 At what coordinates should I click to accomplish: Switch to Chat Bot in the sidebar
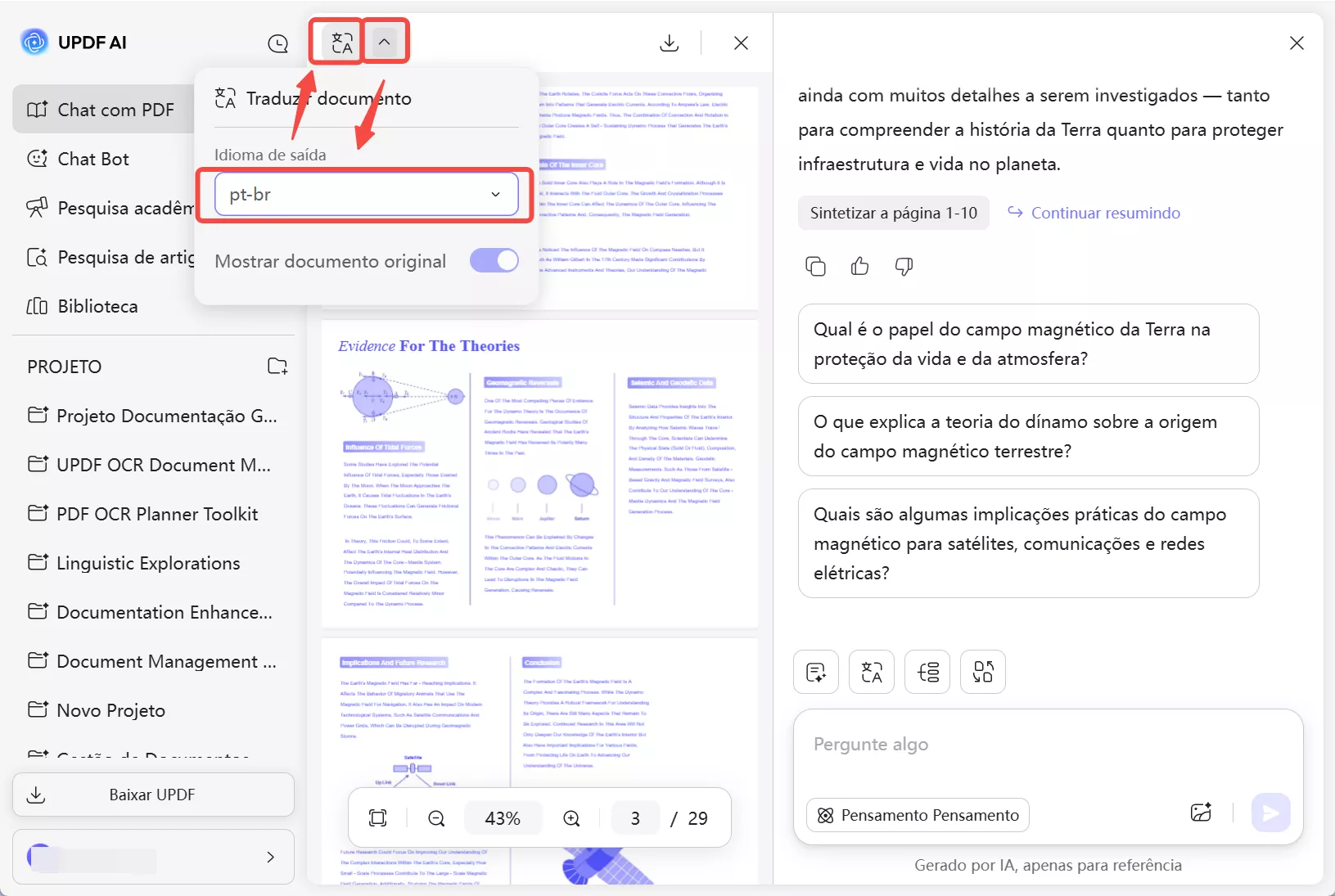coord(92,158)
